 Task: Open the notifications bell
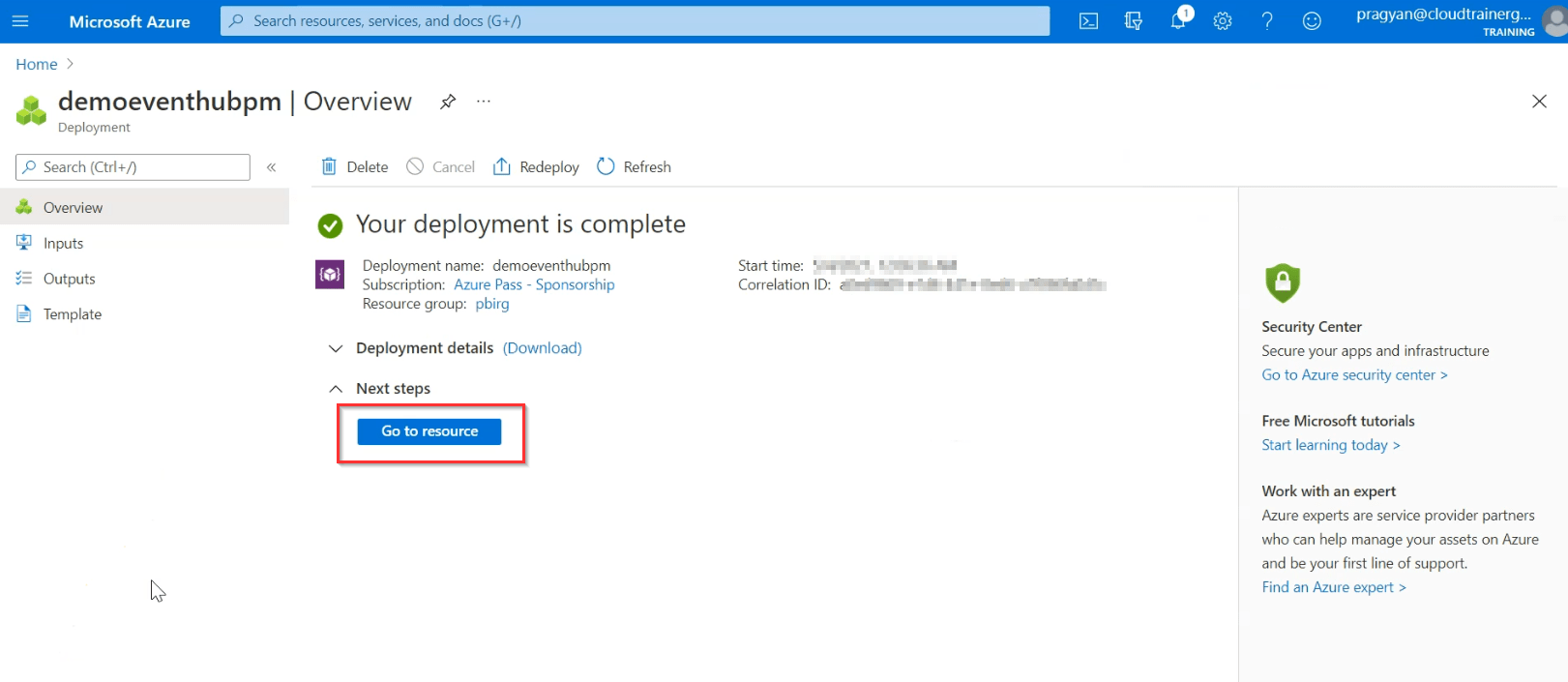click(1178, 21)
